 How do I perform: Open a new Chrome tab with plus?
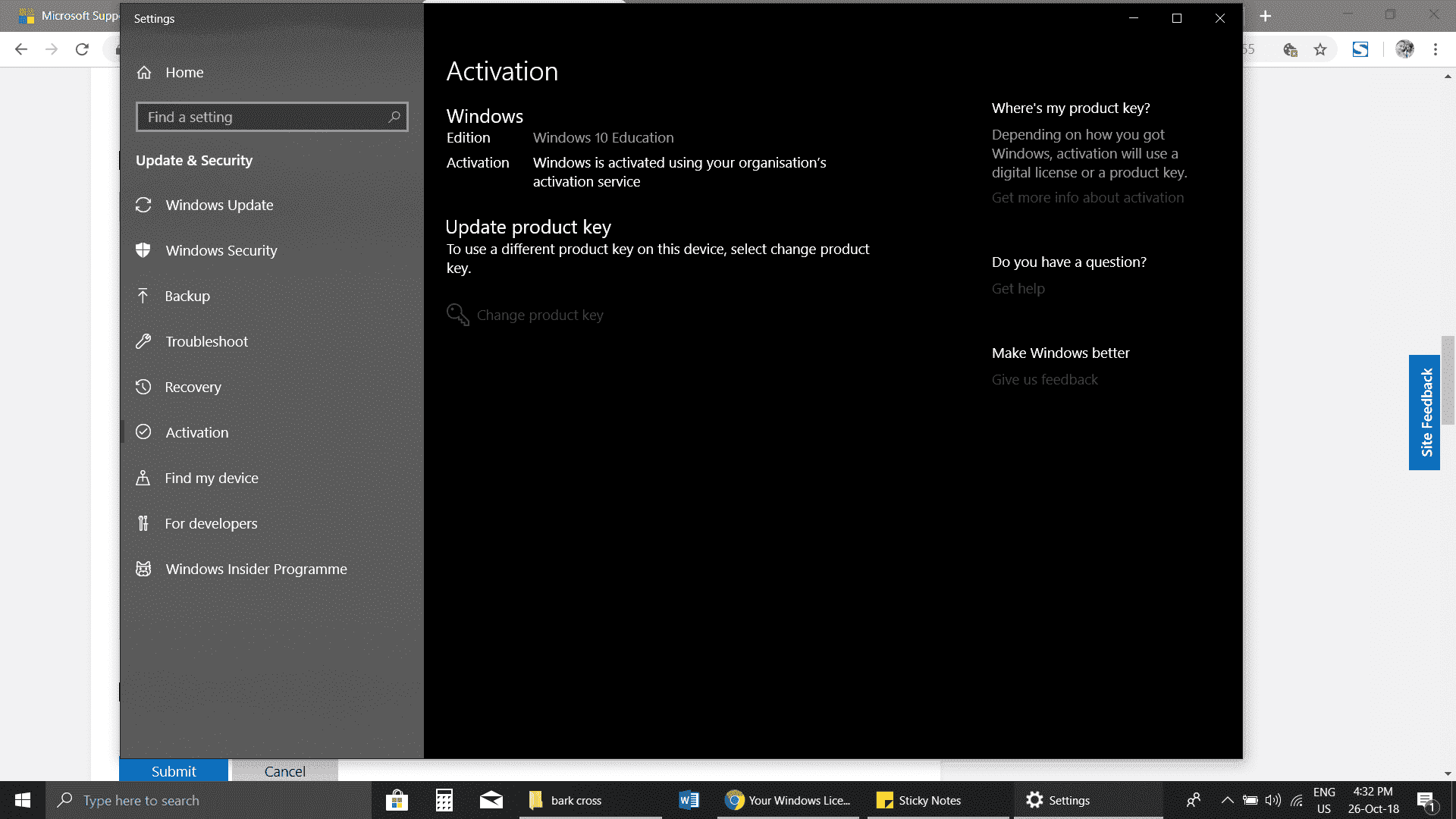tap(1265, 16)
